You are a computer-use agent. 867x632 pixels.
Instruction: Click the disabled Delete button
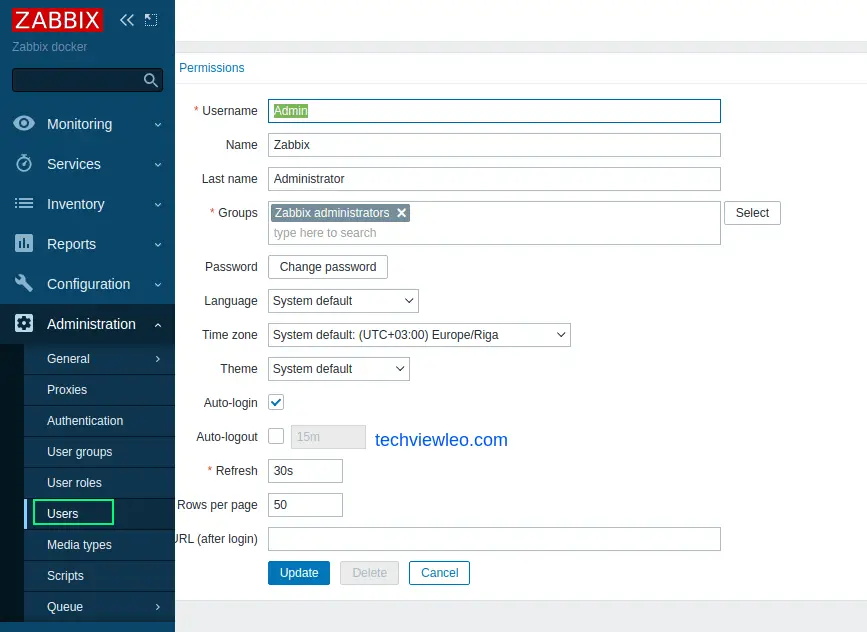click(369, 573)
